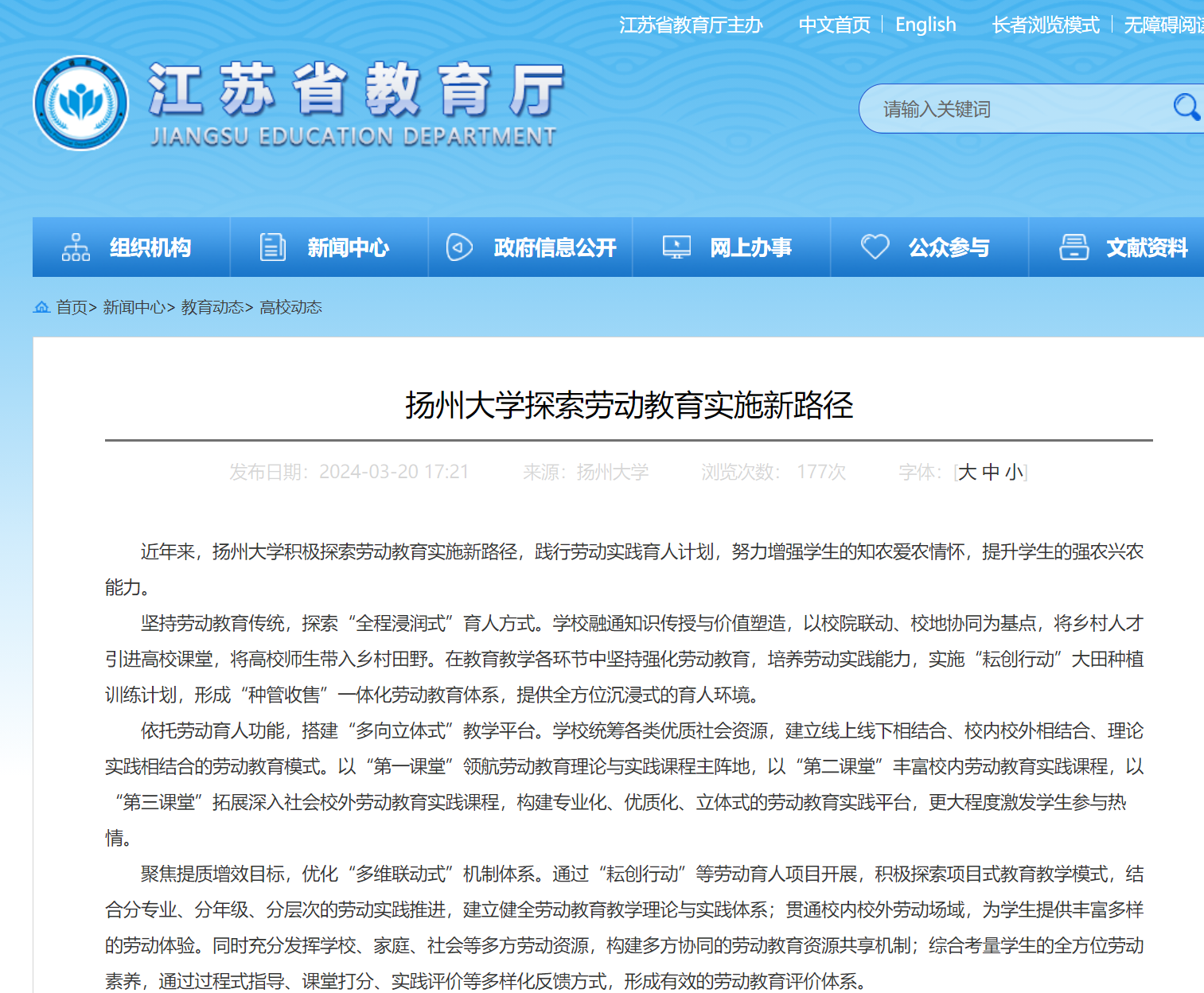Click 高校动态 breadcrumb link
The height and width of the screenshot is (993, 1204).
(x=290, y=307)
